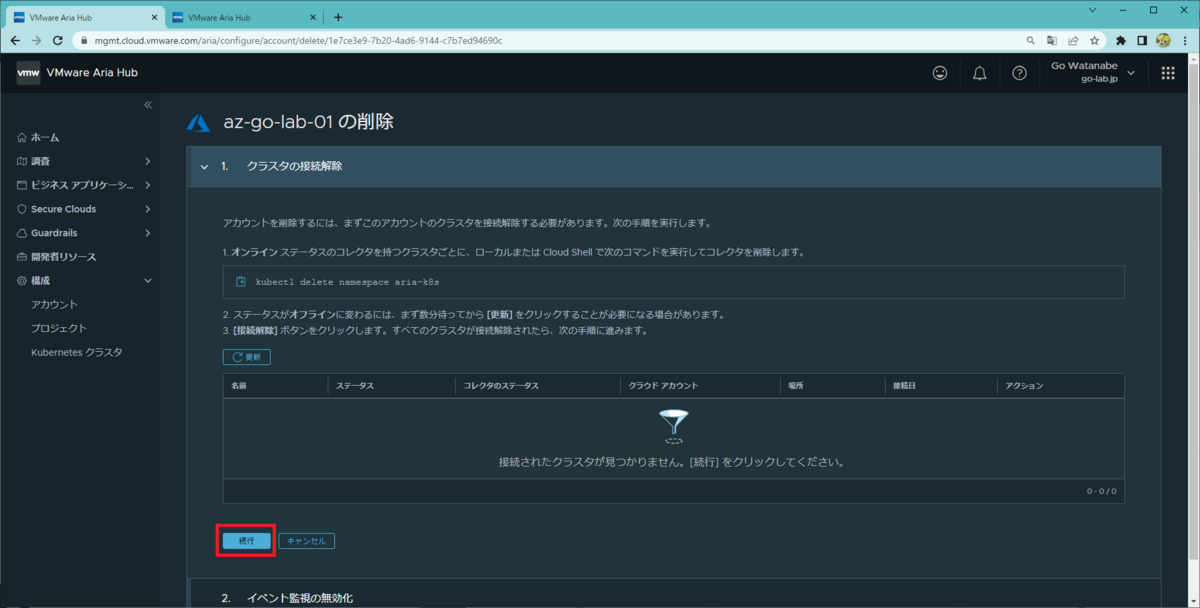Collapse the sidebar with double-chevron icon
This screenshot has height=608, width=1200.
(x=148, y=105)
